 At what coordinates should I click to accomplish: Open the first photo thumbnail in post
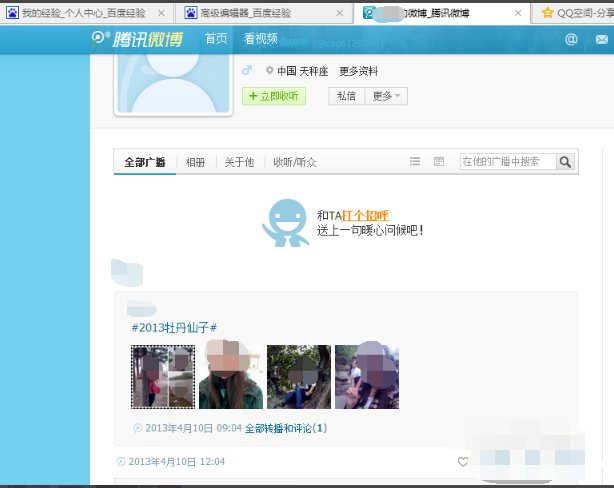[163, 377]
